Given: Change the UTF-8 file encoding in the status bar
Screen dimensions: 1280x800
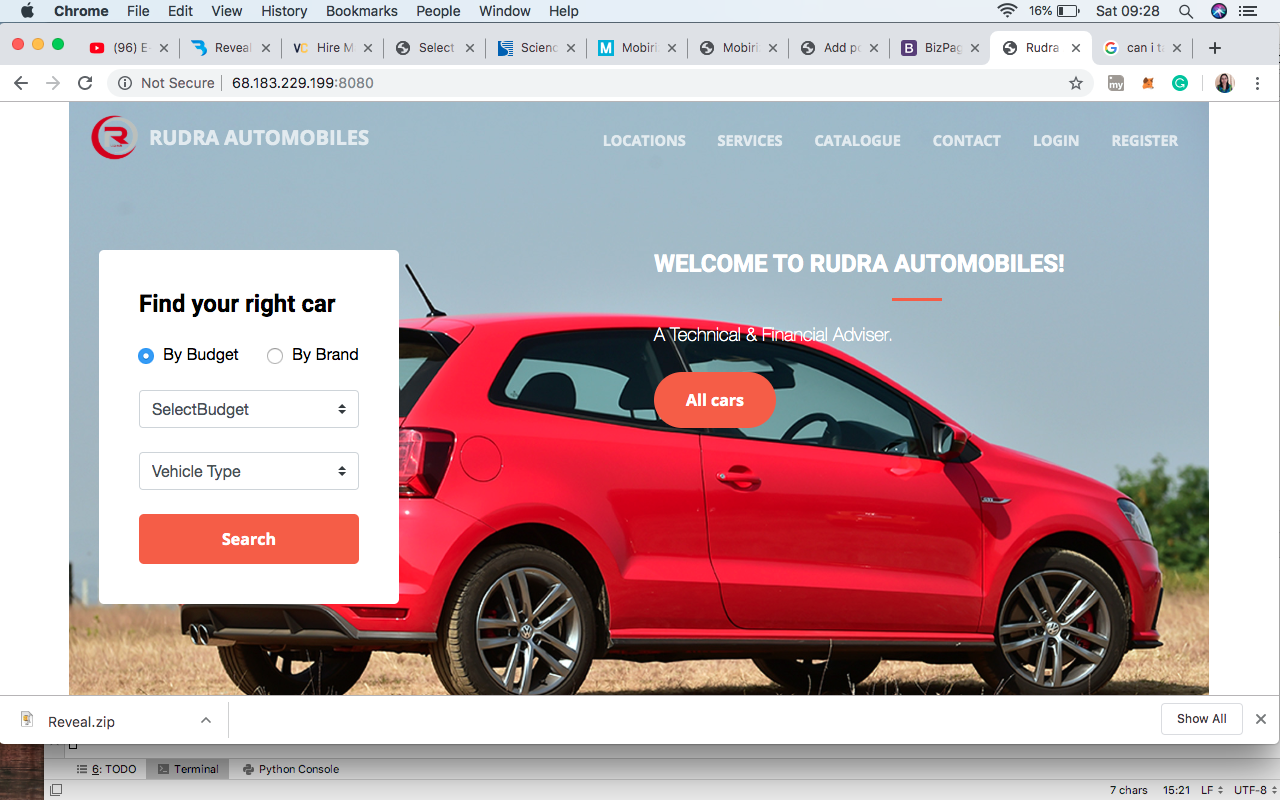Looking at the screenshot, I should (x=1254, y=790).
